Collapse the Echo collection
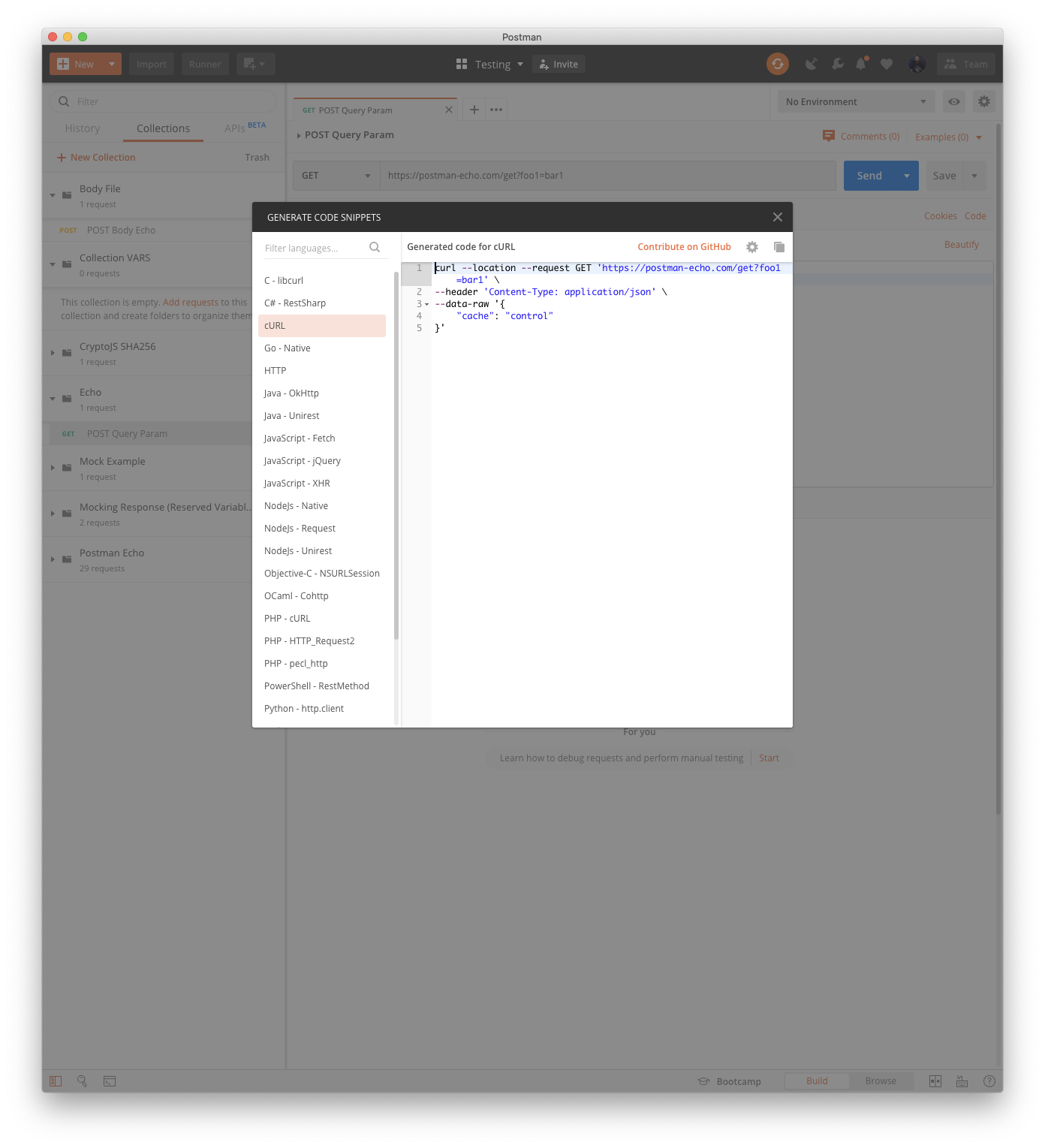Screen dimensions: 1045x1148 (x=53, y=399)
